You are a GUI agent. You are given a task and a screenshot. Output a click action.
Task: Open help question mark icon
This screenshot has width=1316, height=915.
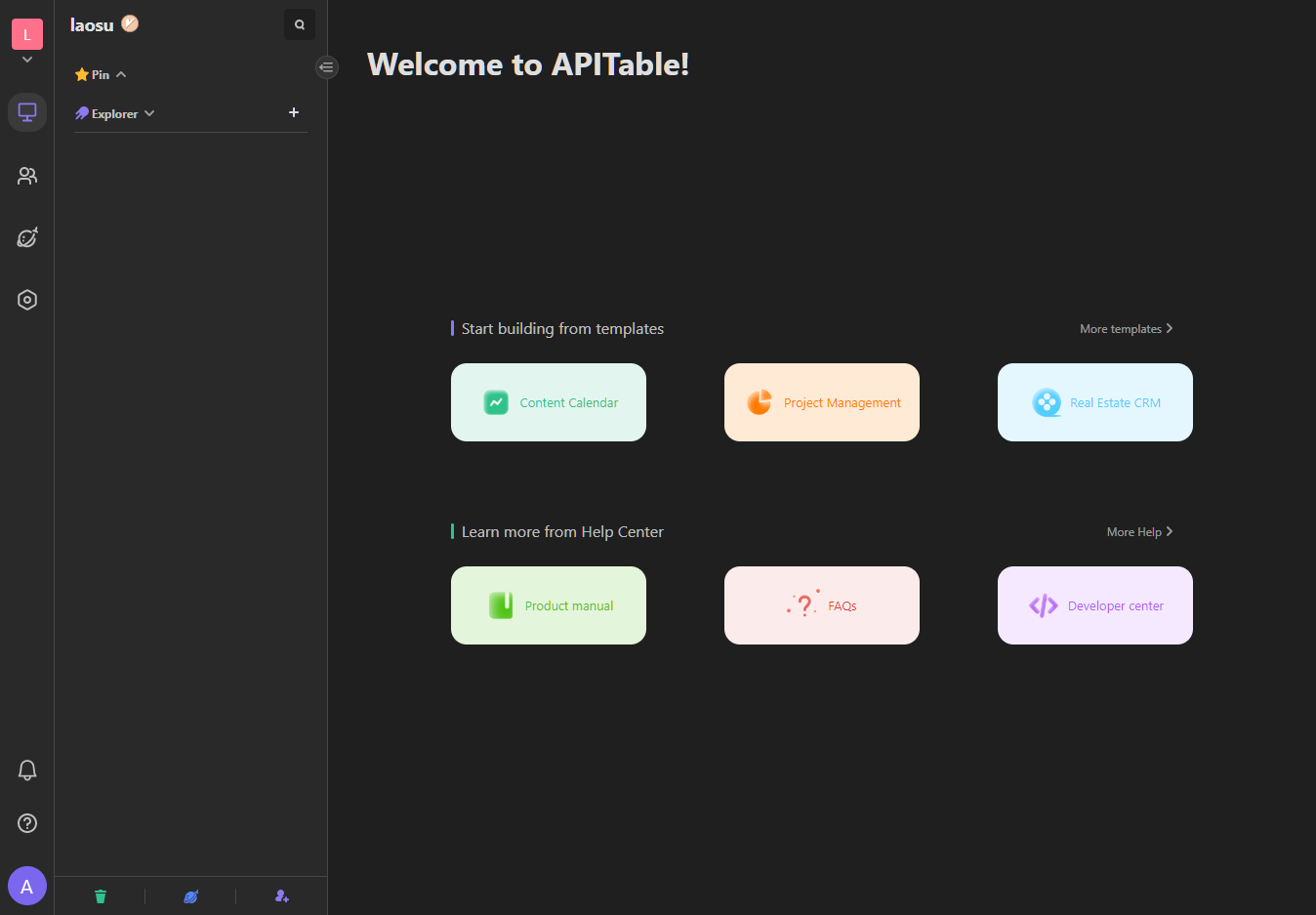click(x=27, y=823)
